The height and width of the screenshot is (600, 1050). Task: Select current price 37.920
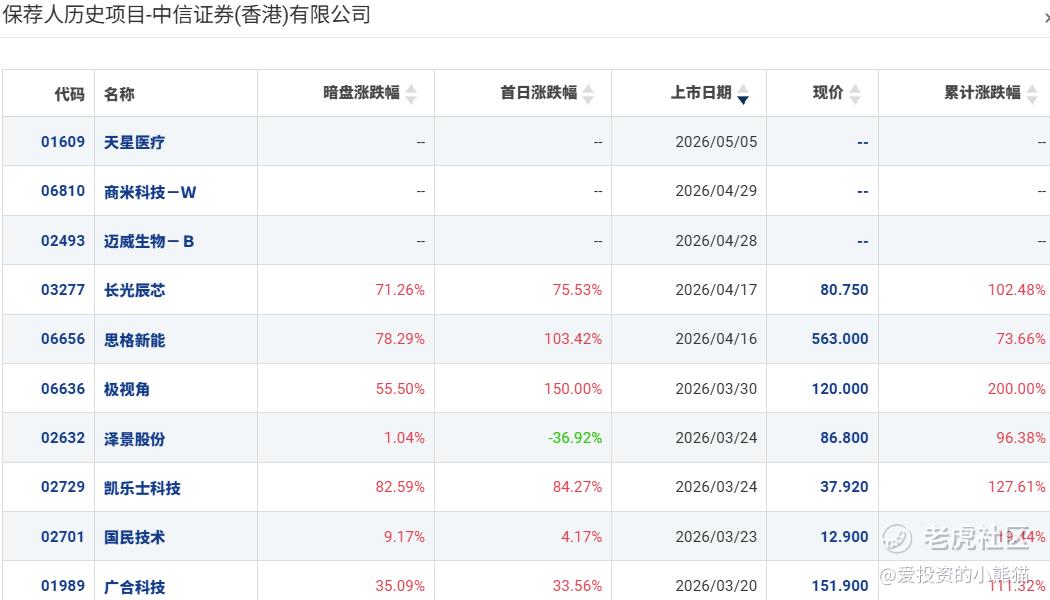(x=844, y=487)
